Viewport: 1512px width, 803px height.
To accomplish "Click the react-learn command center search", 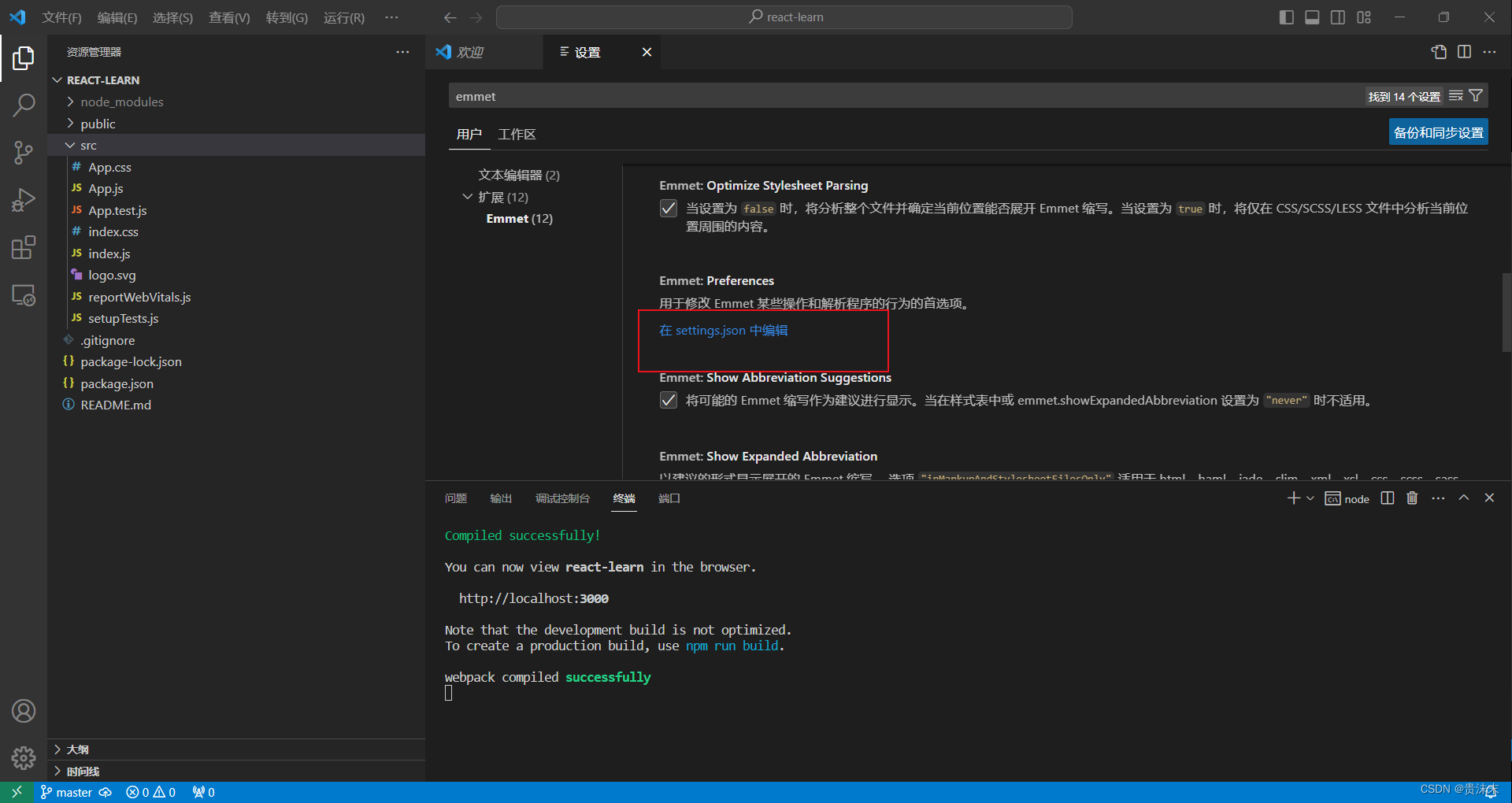I will click(x=784, y=17).
